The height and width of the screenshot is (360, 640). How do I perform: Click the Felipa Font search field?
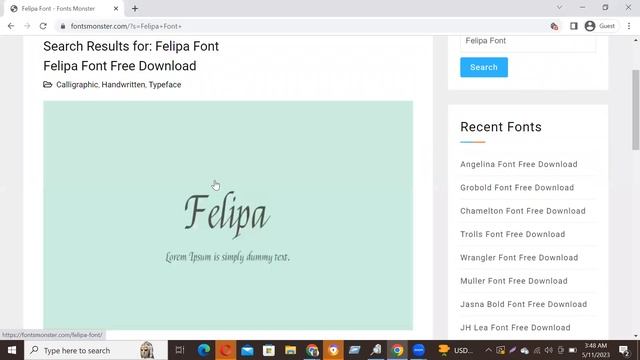[528, 41]
